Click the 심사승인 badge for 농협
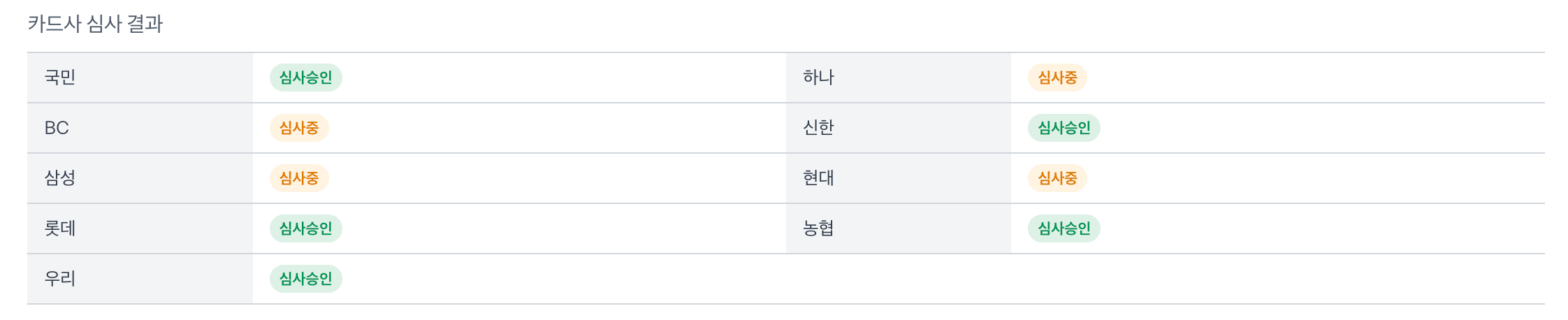Image resolution: width=1568 pixels, height=320 pixels. 1064,228
